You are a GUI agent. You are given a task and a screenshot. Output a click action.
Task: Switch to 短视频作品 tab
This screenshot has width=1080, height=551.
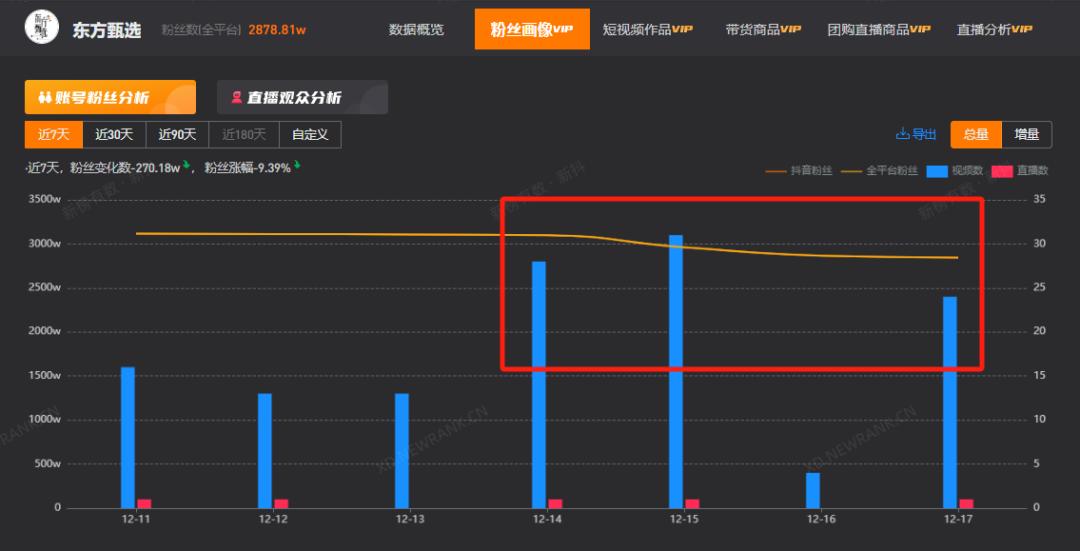tap(647, 30)
